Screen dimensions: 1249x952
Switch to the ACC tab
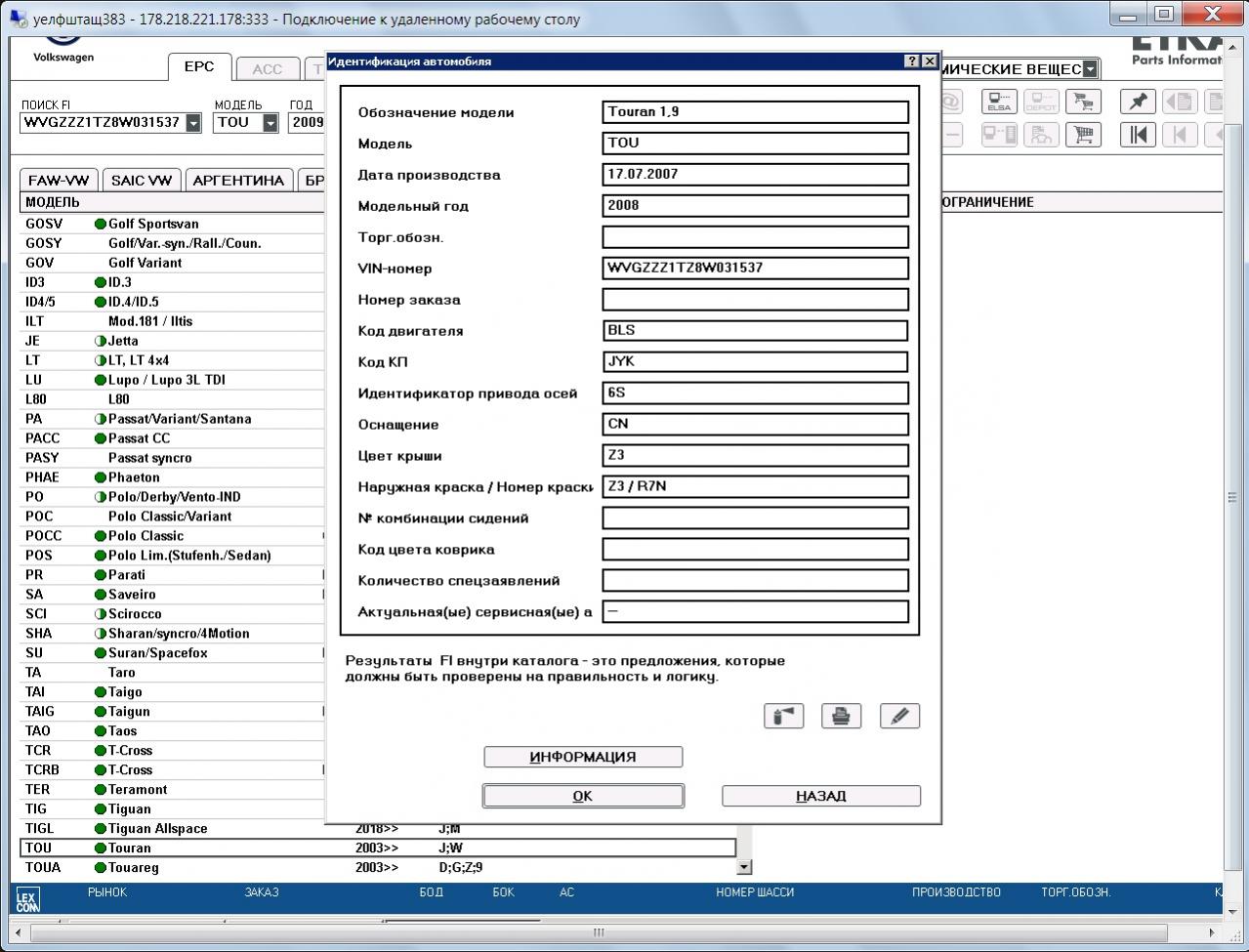click(x=267, y=69)
